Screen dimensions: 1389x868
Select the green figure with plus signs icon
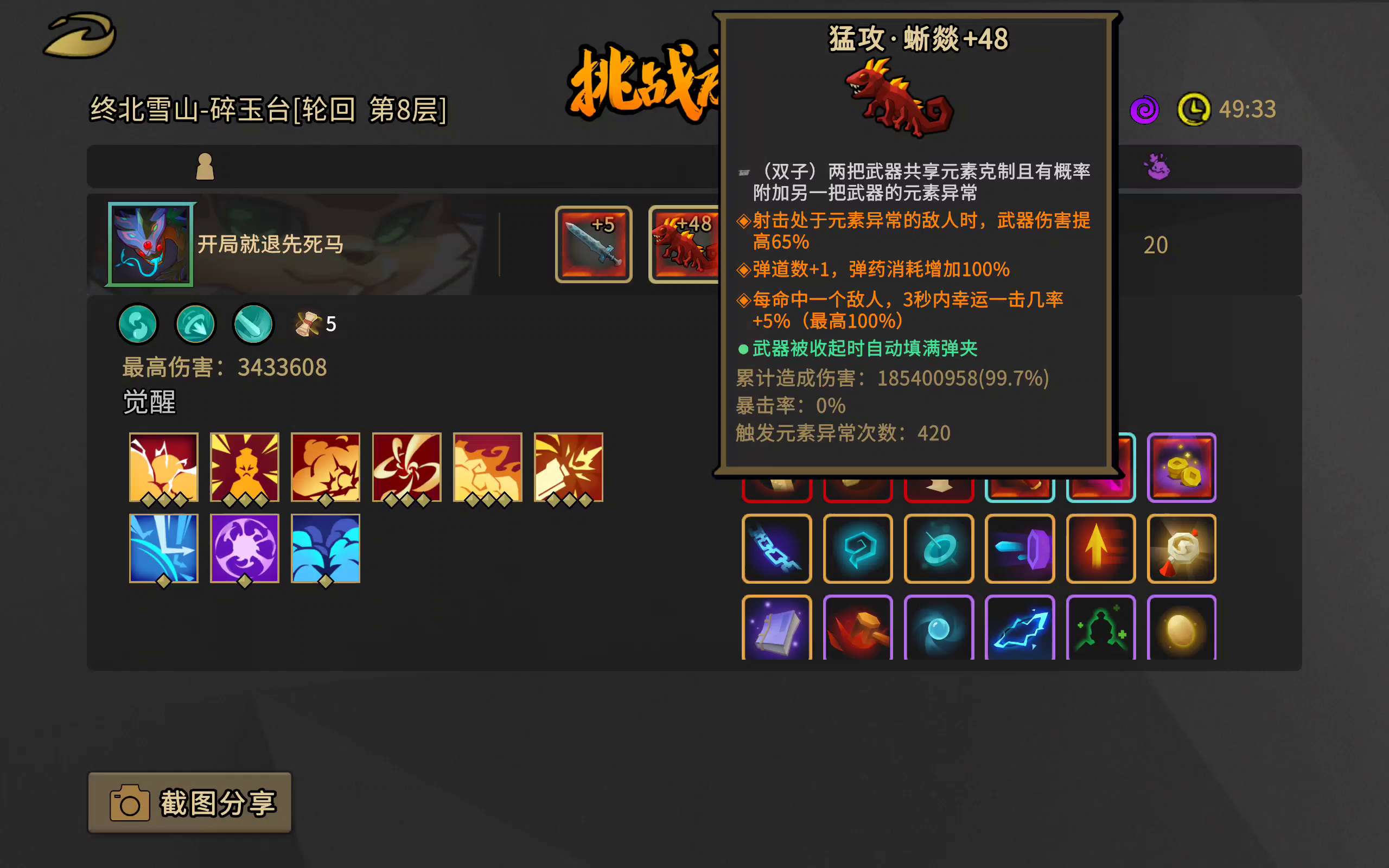[1100, 628]
